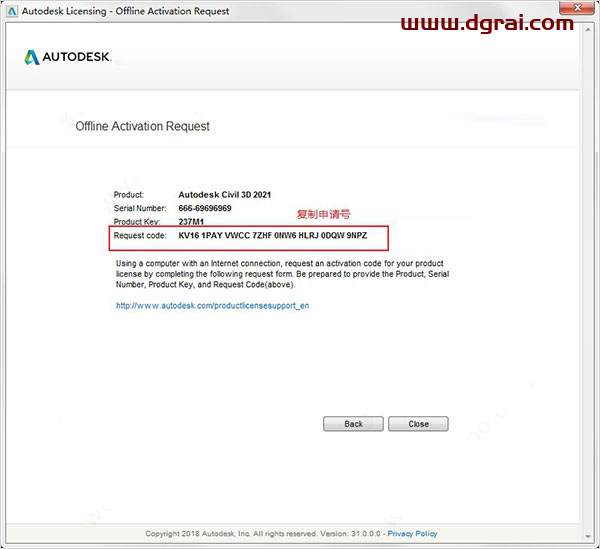The height and width of the screenshot is (549, 600).
Task: Click the 'Product:' label
Action: click(129, 194)
